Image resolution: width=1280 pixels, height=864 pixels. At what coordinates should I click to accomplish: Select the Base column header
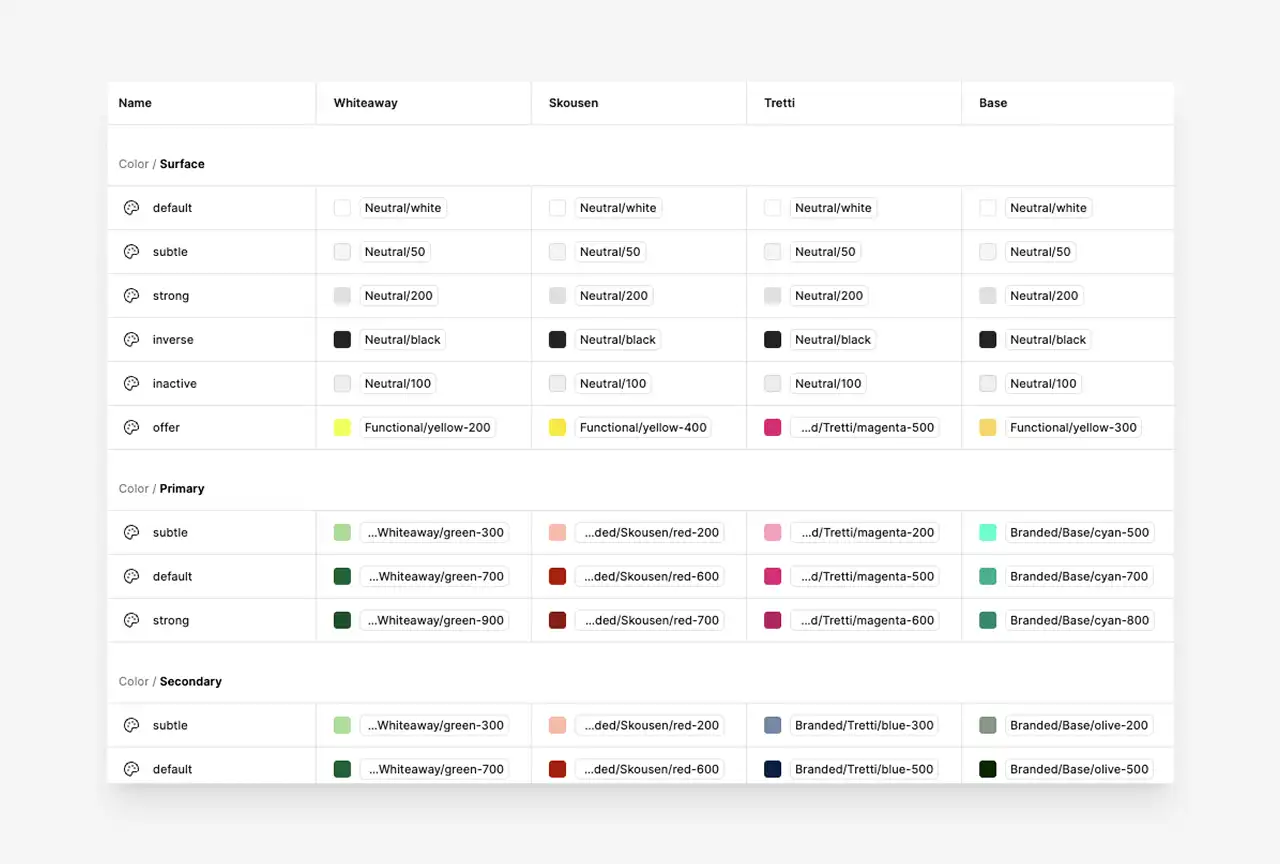point(1068,103)
